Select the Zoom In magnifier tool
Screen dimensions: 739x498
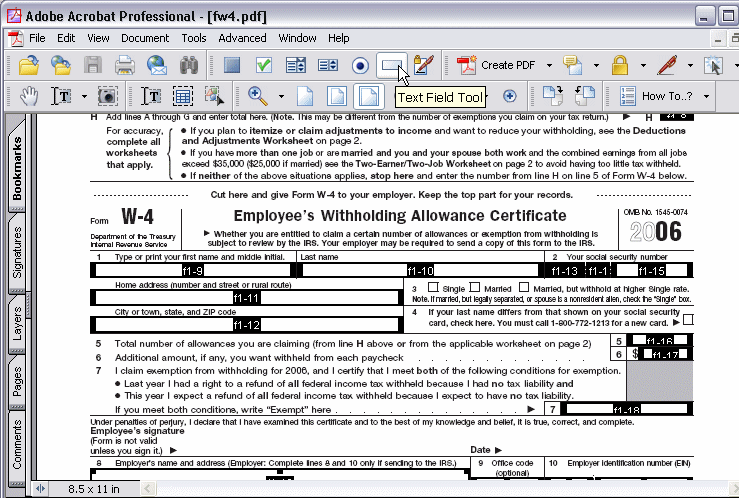(258, 96)
